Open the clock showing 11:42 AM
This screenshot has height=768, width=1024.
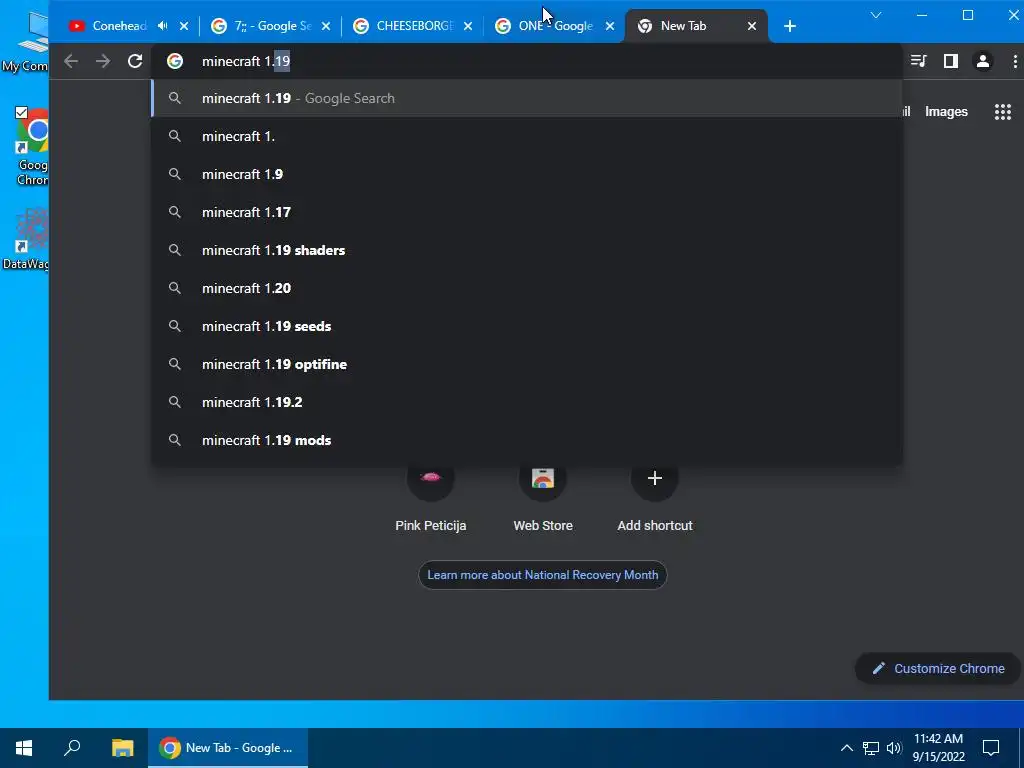938,748
